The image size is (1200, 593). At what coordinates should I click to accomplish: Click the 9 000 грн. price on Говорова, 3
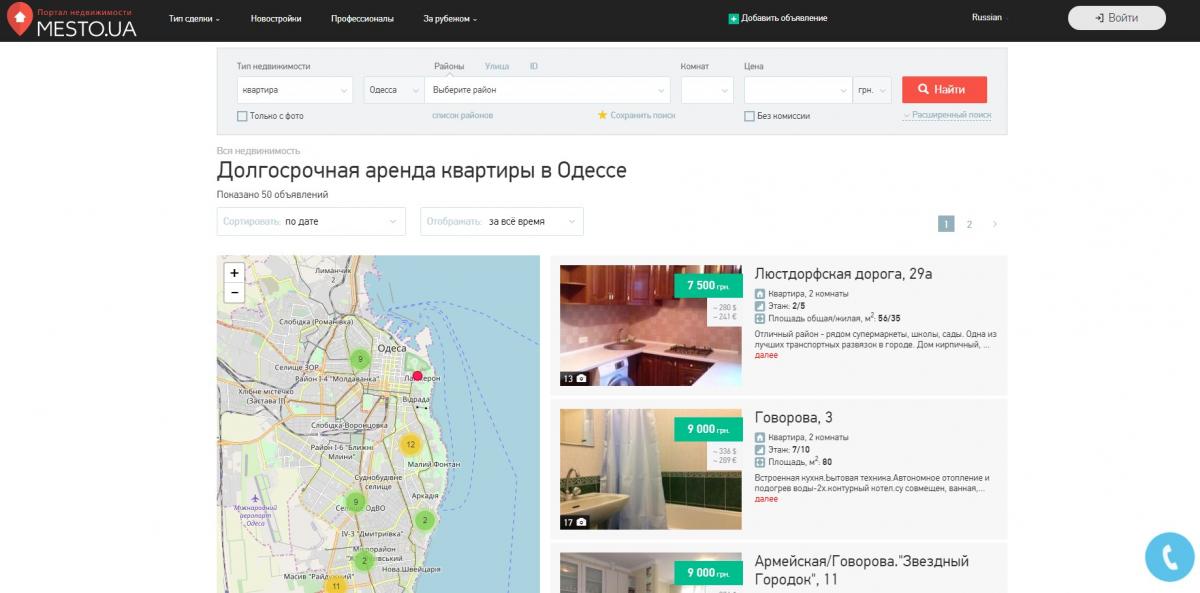tap(709, 429)
